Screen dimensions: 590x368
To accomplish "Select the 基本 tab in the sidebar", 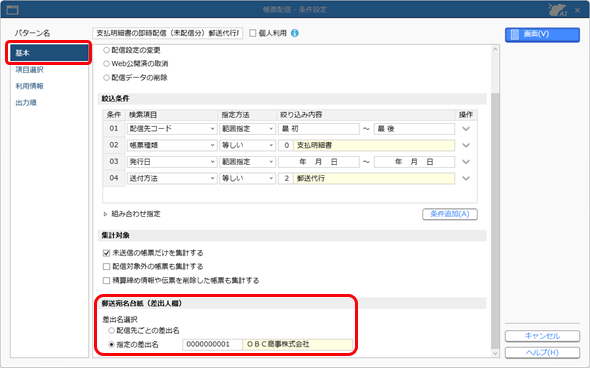I will click(x=49, y=53).
